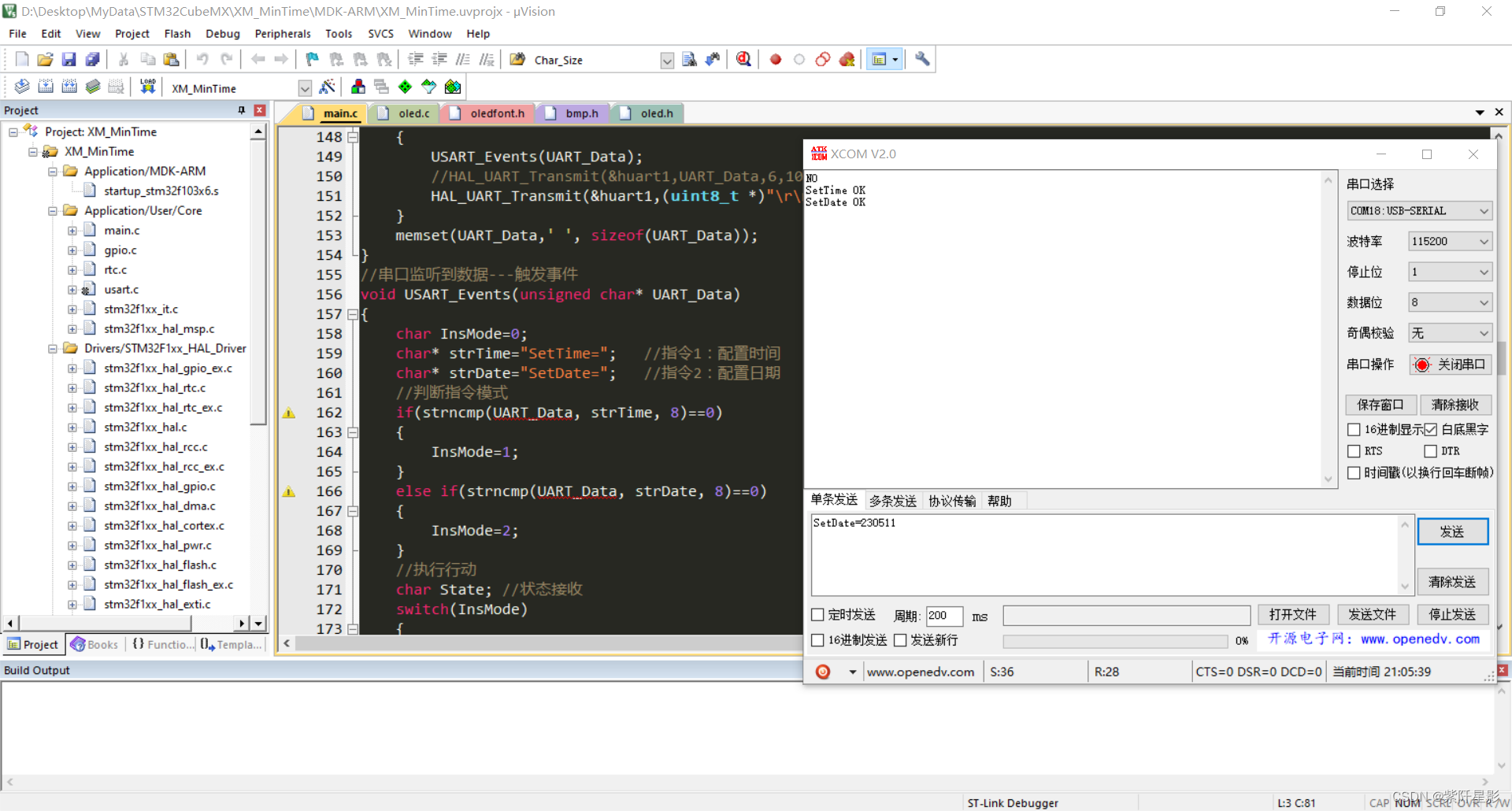
Task: Enable the 时间戳 timestamp checkbox
Action: pos(1354,472)
